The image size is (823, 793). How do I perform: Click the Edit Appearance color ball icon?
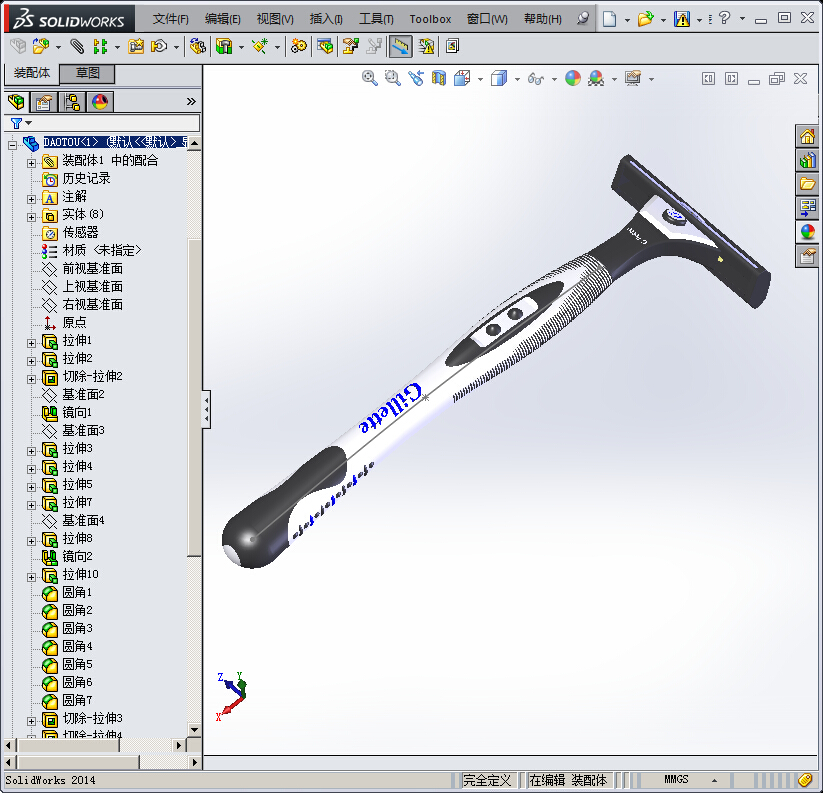pos(573,79)
